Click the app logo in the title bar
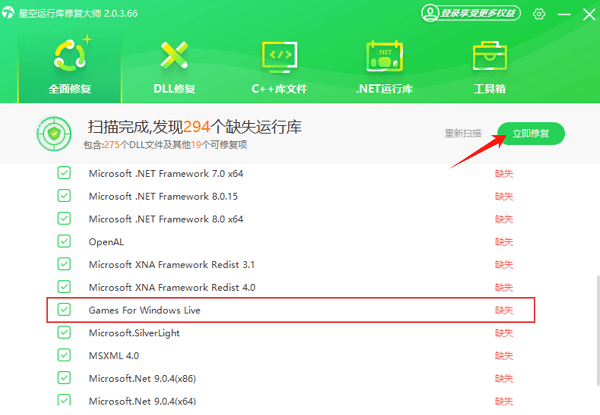The image size is (600, 415). (x=13, y=13)
